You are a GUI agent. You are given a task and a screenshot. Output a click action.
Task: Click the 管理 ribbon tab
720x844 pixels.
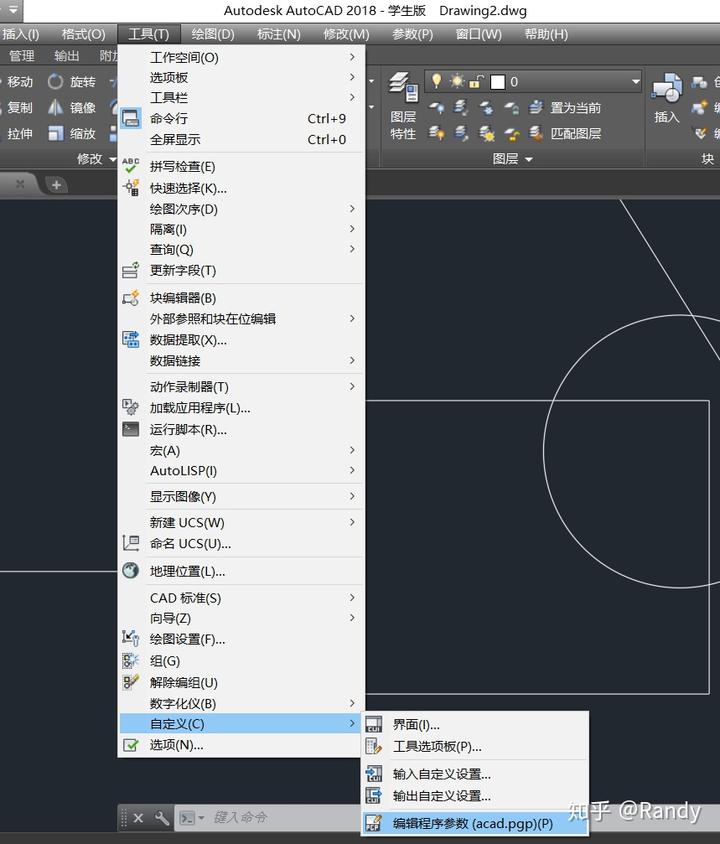pyautogui.click(x=22, y=56)
